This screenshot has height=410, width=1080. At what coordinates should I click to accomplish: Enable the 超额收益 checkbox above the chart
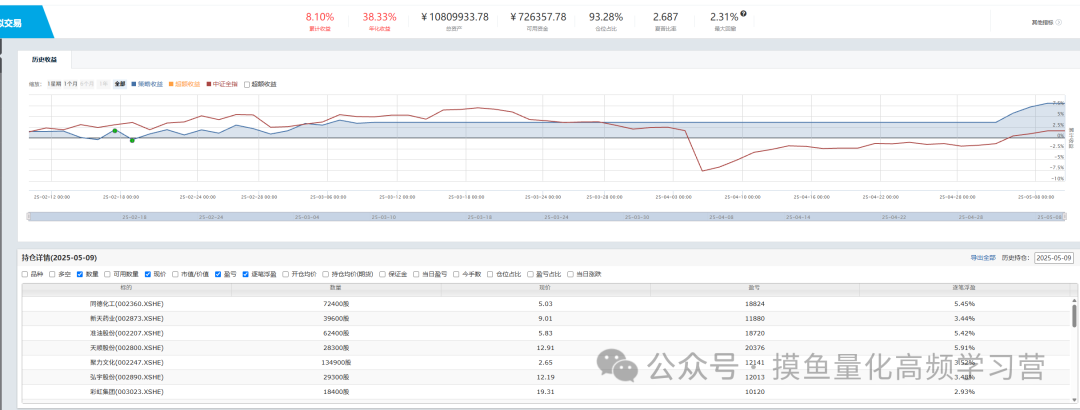coord(247,84)
